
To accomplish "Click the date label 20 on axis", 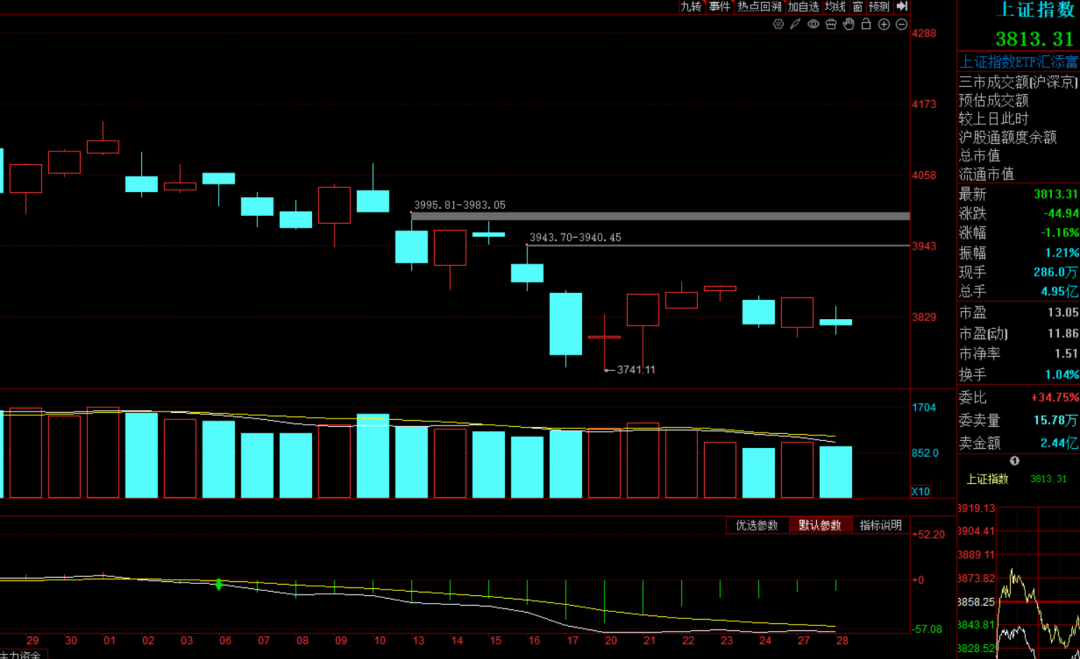I will coord(611,640).
